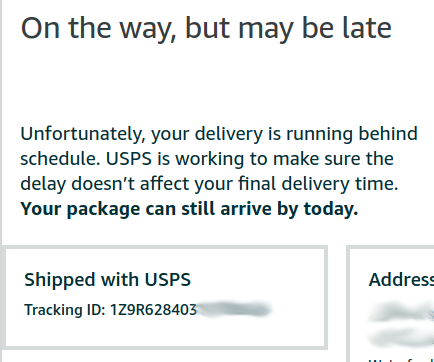Screen dimensions: 434x362
Task: Click the second blurred address line
Action: click(x=401, y=335)
